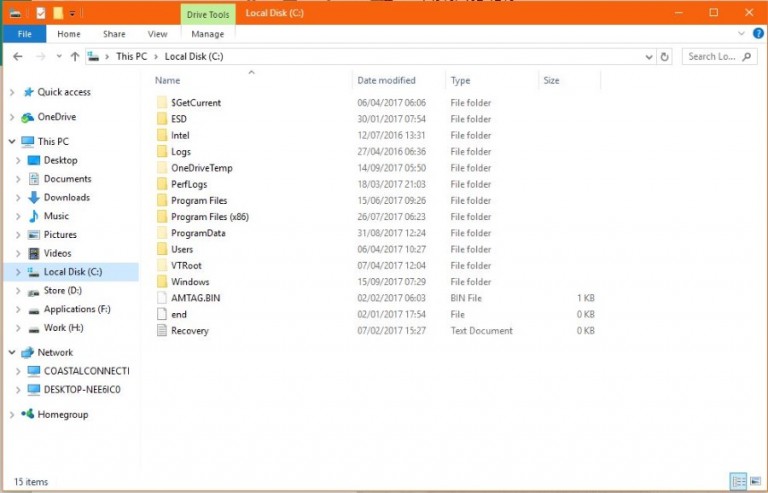This screenshot has width=768, height=493.
Task: Go up one folder level arrow
Action: [74, 57]
